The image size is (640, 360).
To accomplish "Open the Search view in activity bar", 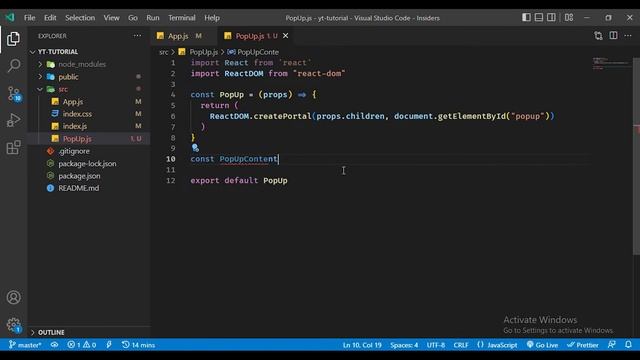I will tap(13, 65).
